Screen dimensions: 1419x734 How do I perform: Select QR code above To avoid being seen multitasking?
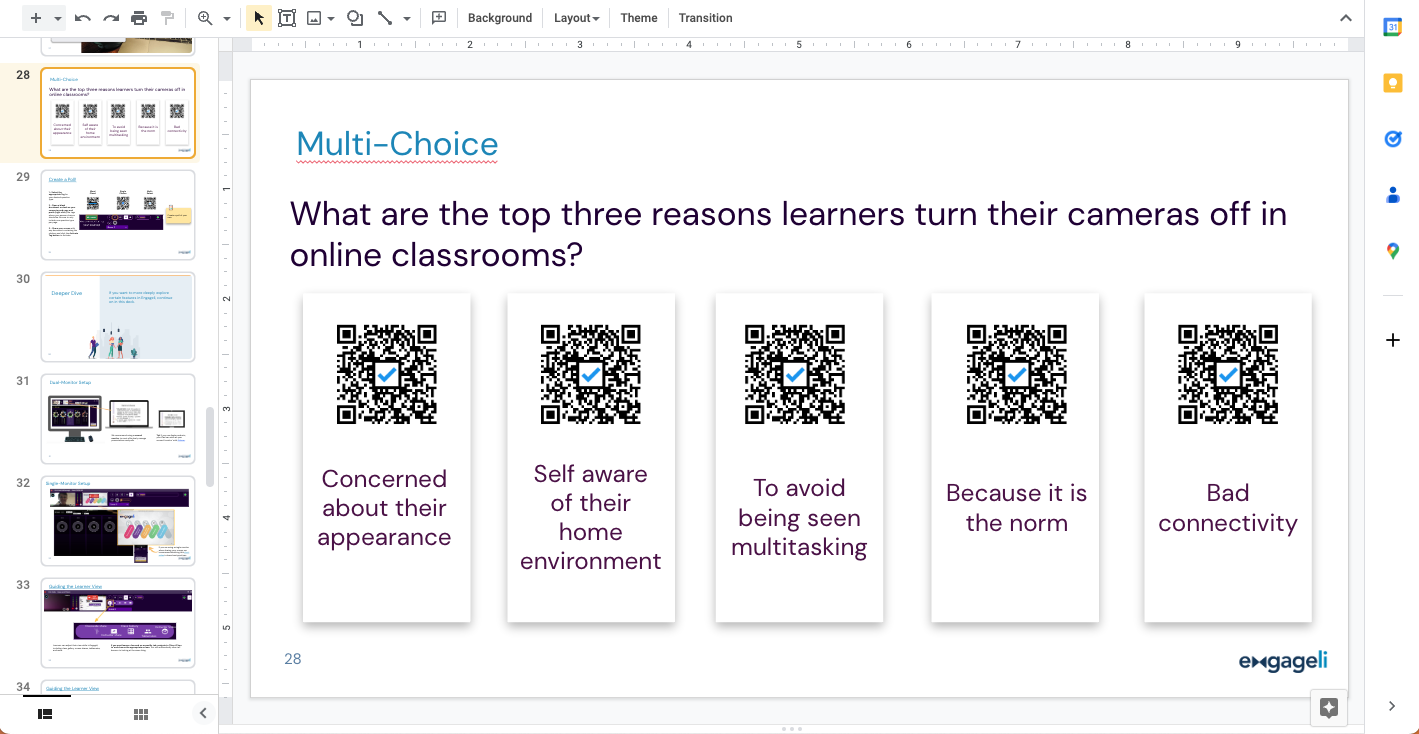[x=795, y=374]
